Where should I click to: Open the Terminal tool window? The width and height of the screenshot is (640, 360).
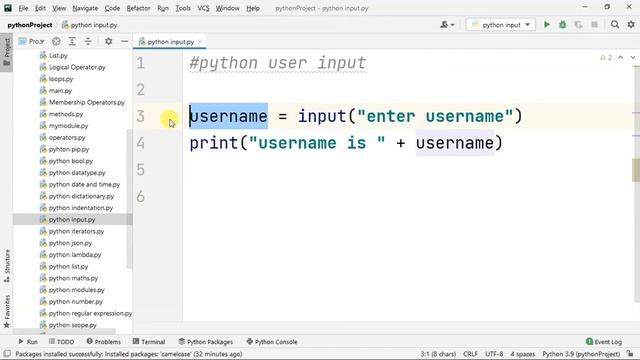coord(149,342)
